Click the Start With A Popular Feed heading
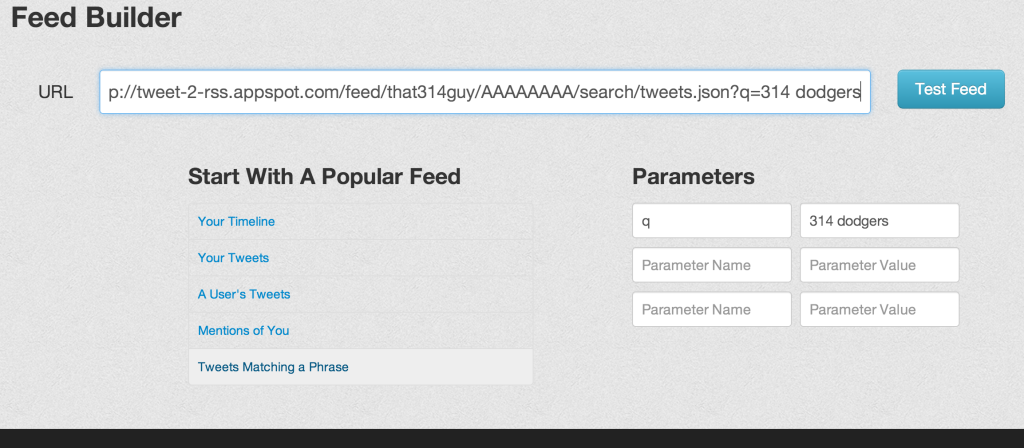This screenshot has height=448, width=1024. (x=325, y=176)
